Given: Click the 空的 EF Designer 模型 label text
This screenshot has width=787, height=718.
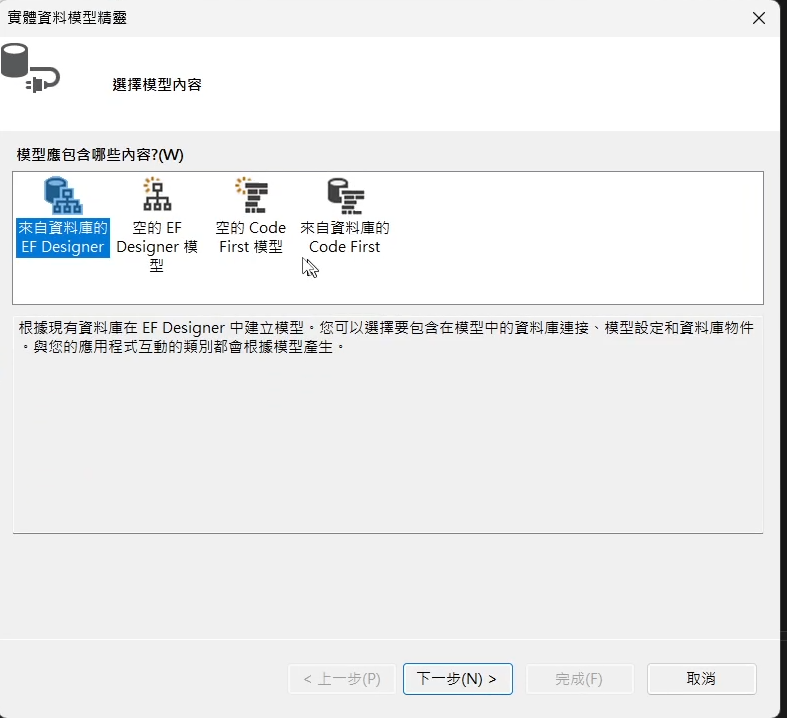Looking at the screenshot, I should coord(157,246).
